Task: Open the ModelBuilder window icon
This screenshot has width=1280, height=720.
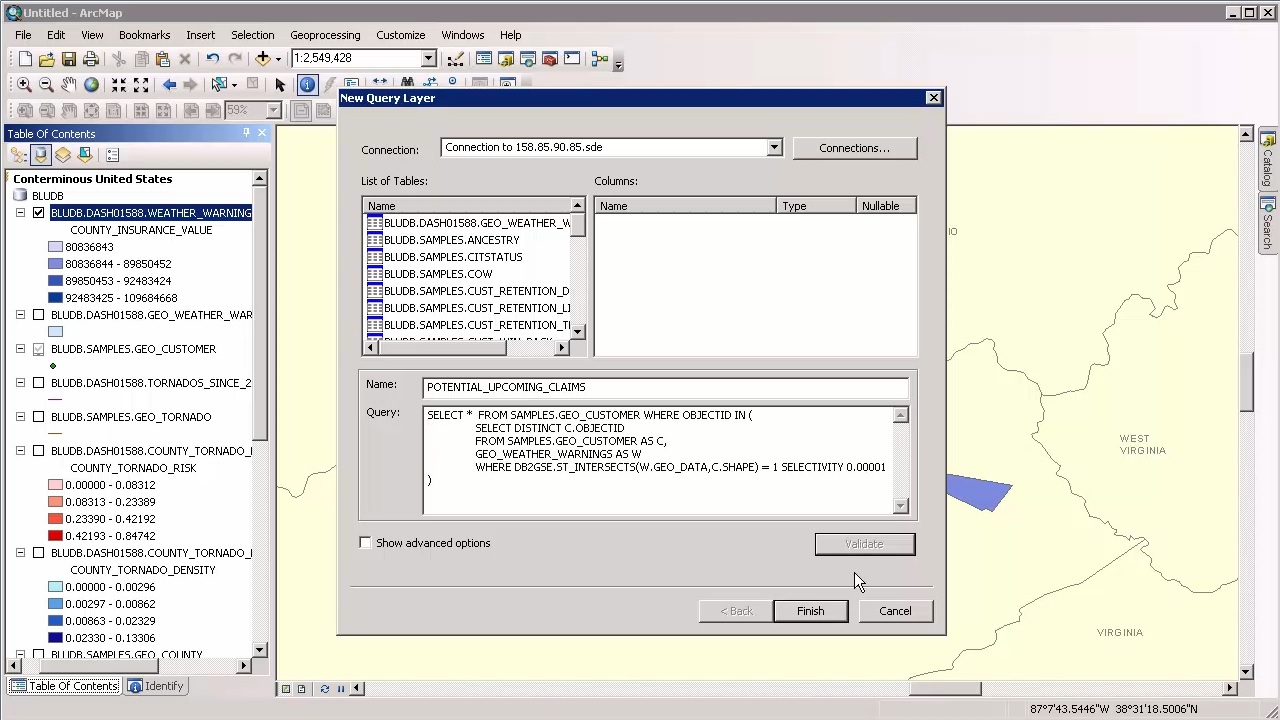Action: pos(600,59)
